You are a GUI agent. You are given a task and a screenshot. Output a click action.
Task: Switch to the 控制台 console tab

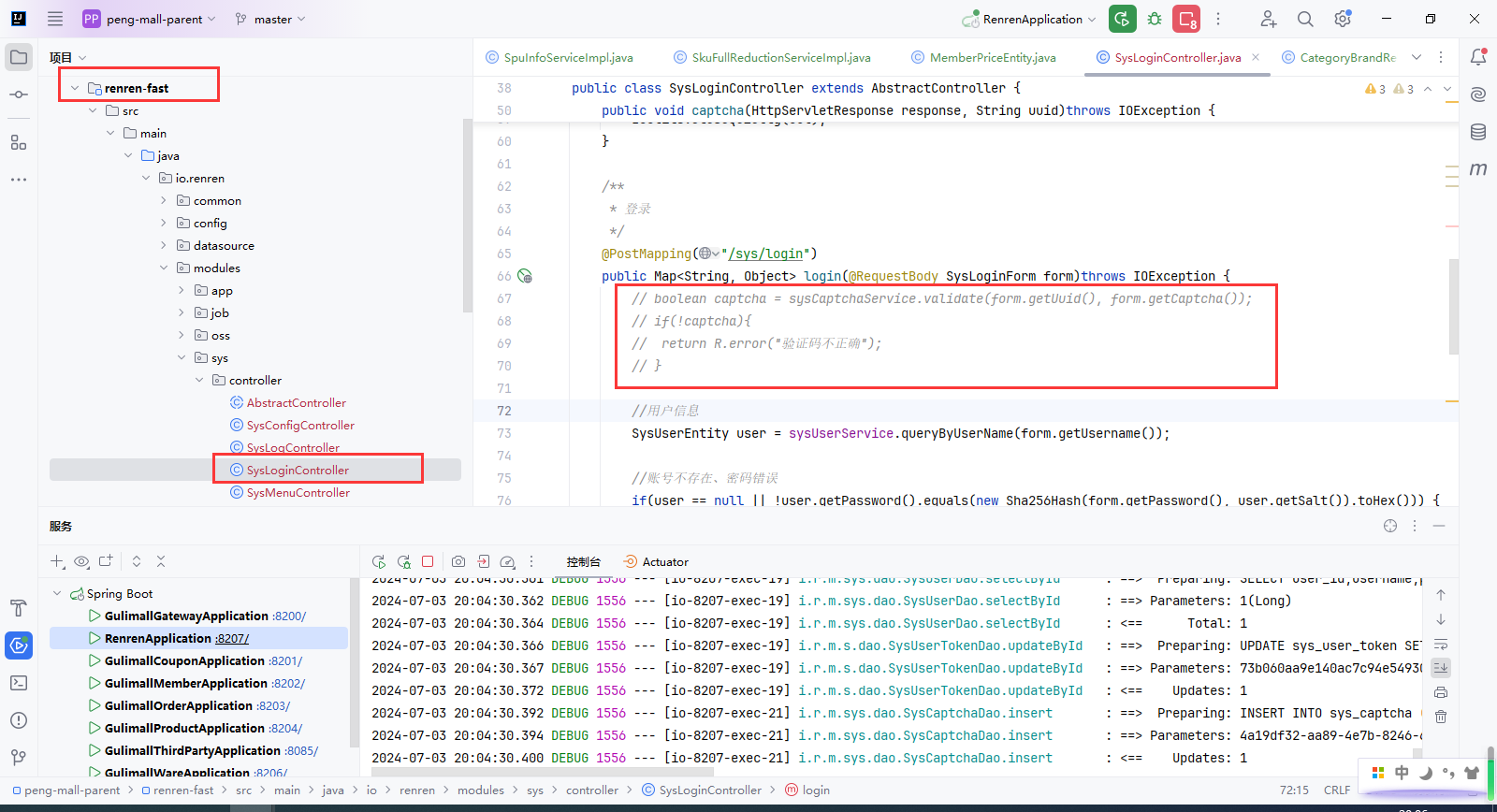[583, 561]
